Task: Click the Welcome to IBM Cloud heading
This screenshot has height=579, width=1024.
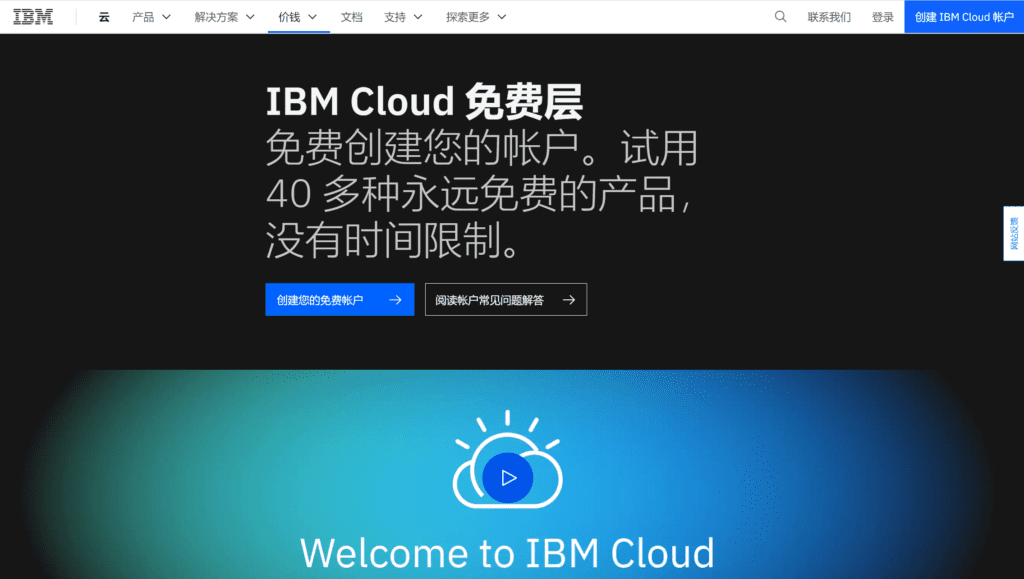Action: pos(507,553)
